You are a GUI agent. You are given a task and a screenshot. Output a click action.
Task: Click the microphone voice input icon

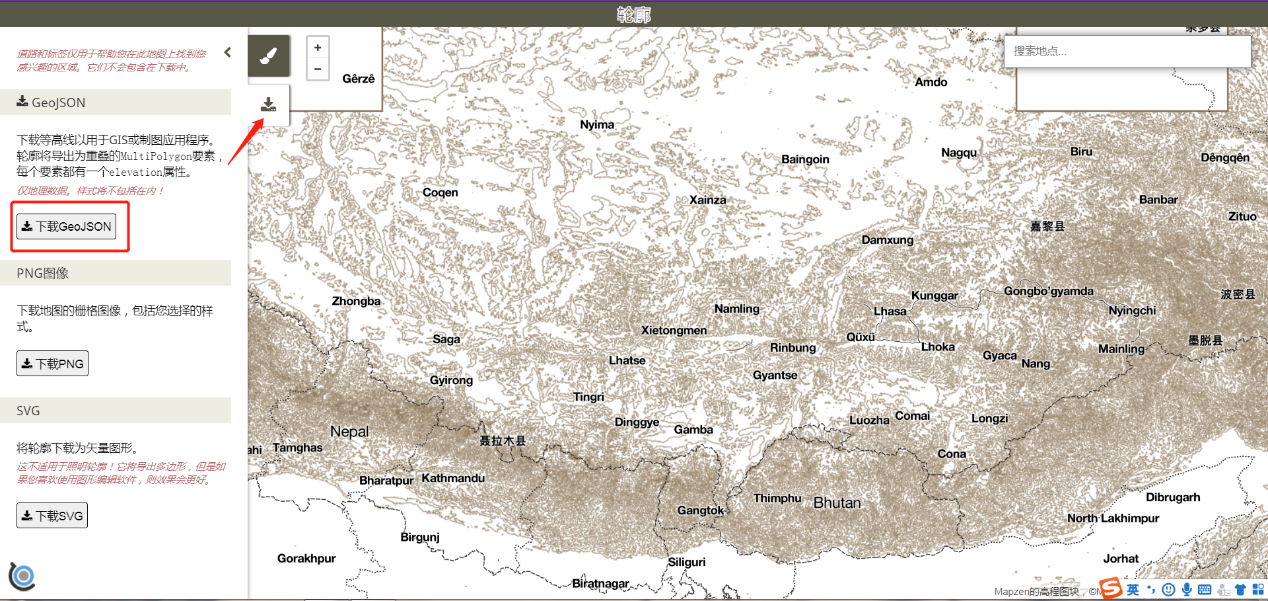(1186, 590)
